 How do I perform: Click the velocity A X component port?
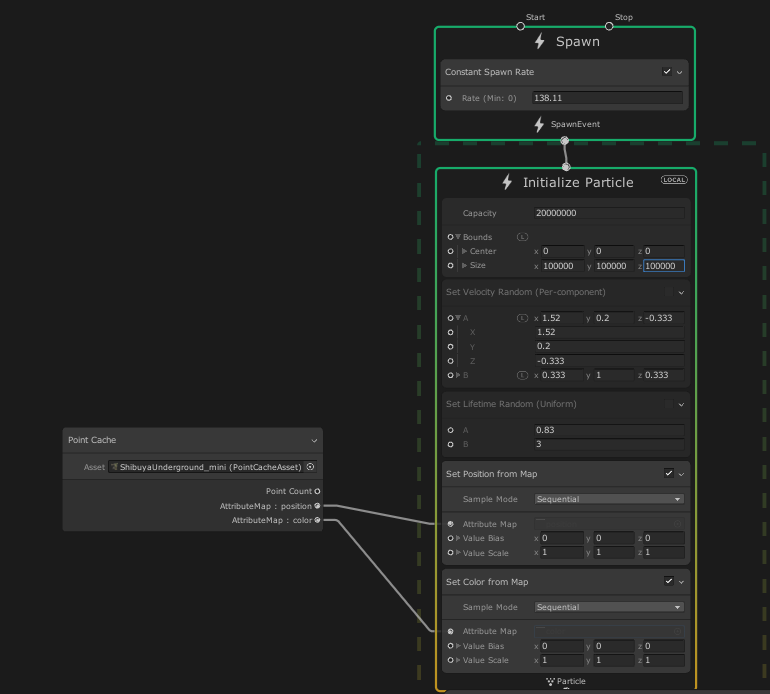450,333
